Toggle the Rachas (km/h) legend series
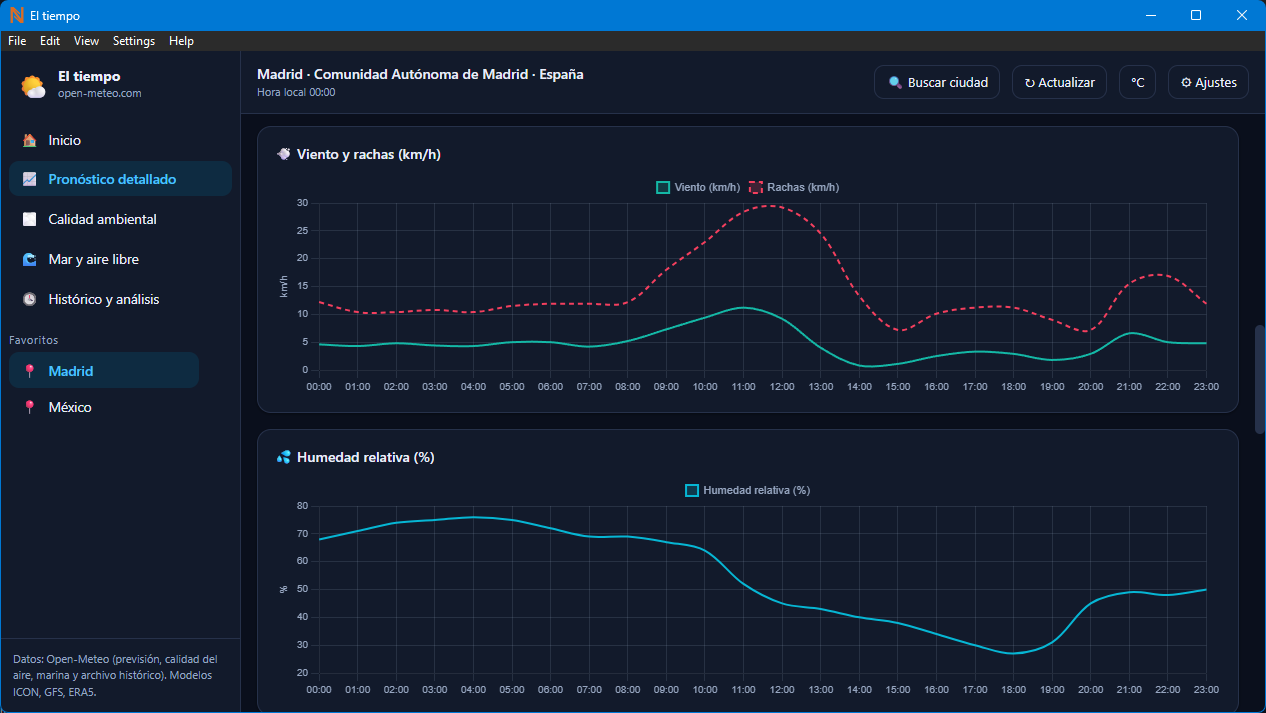 [x=794, y=187]
